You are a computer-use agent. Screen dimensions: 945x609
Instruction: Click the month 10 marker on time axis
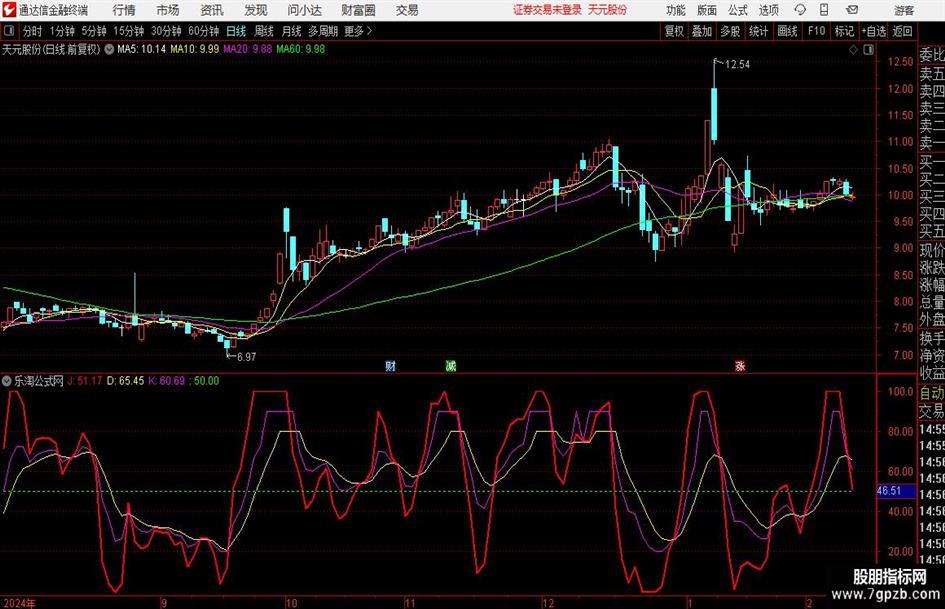[292, 602]
